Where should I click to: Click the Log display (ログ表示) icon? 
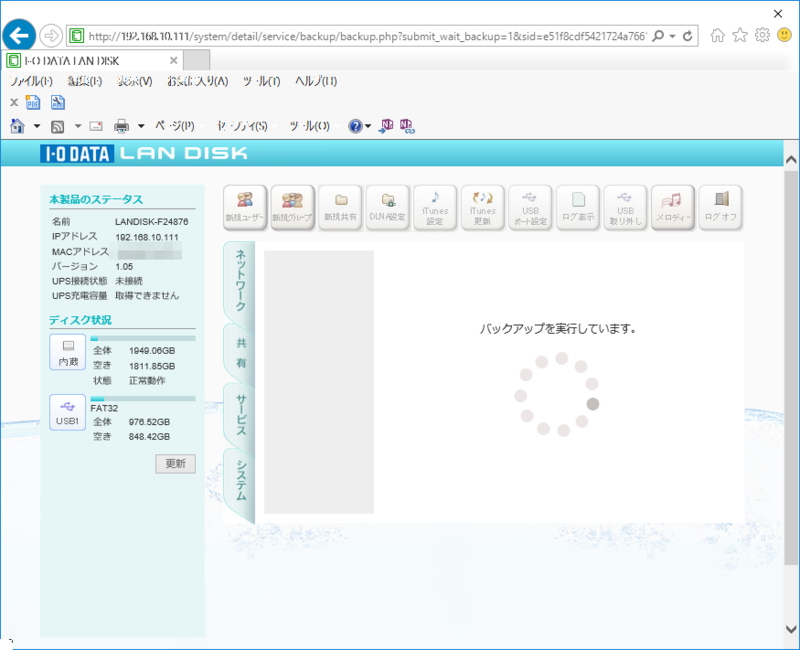click(x=578, y=207)
